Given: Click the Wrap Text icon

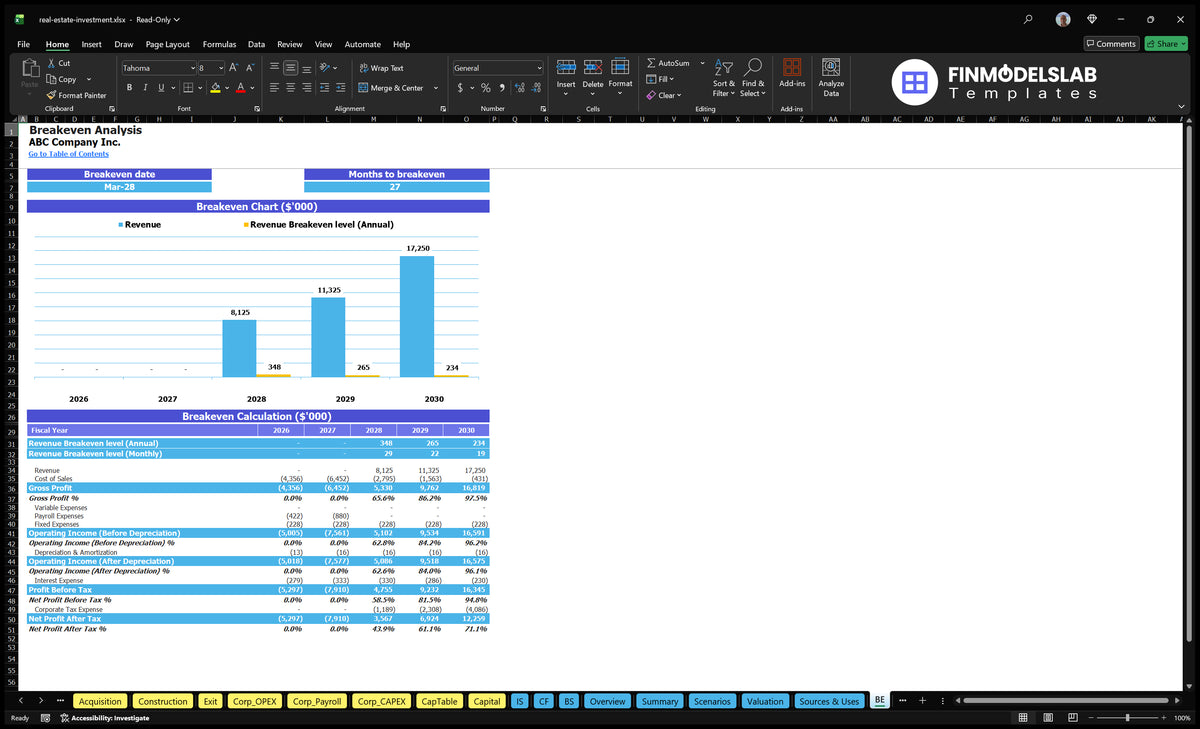Looking at the screenshot, I should (x=363, y=68).
